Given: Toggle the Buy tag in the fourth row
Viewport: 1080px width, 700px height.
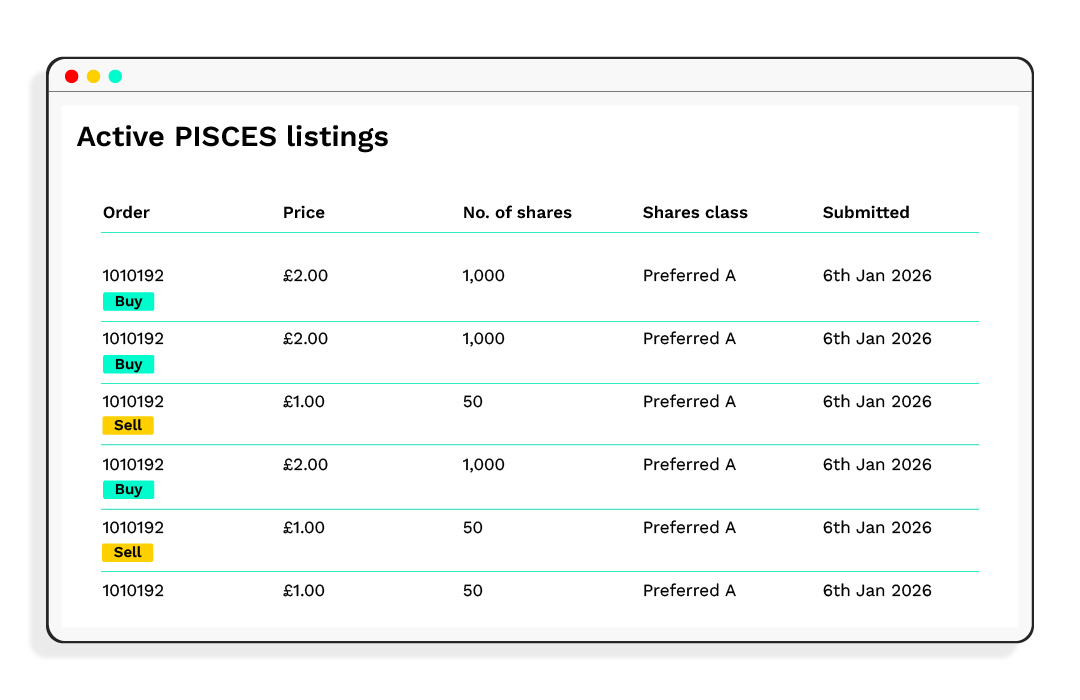Looking at the screenshot, I should [x=128, y=489].
